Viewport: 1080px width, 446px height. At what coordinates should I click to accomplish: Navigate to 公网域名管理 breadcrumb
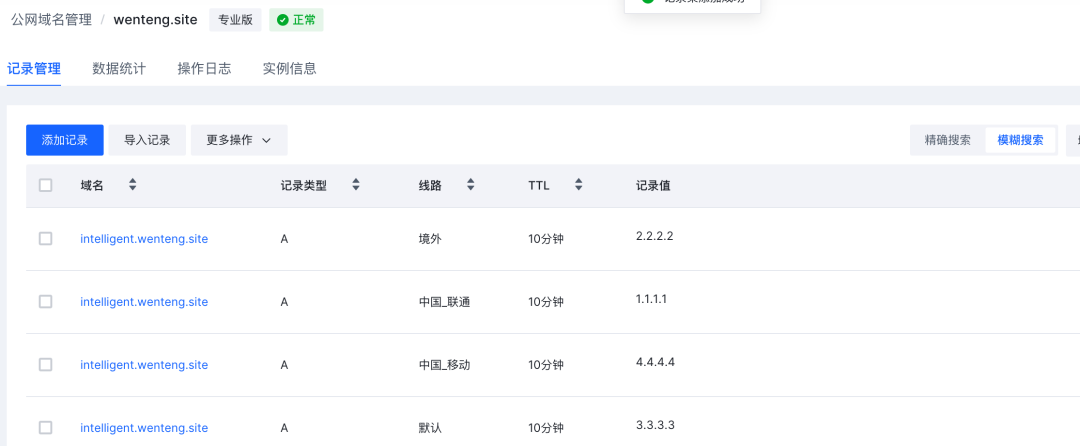point(51,20)
